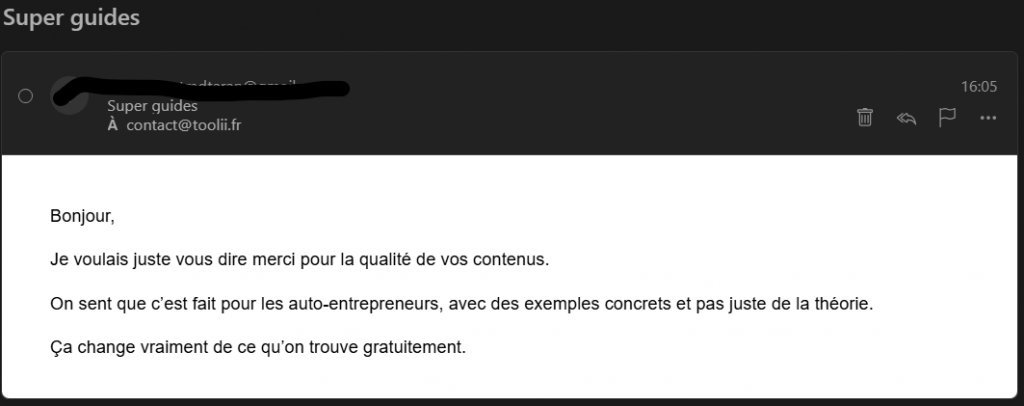The width and height of the screenshot is (1024, 406).
Task: Click the 16:05 timestamp
Action: click(x=978, y=87)
